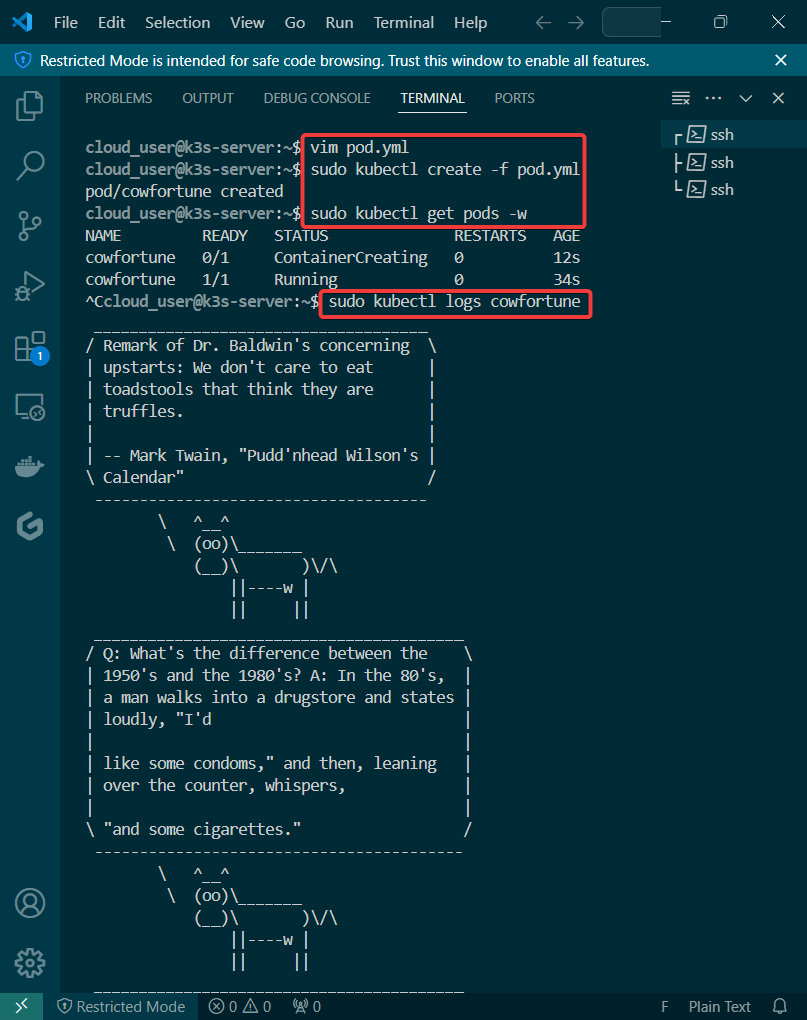Open the Explorer view in activity bar
This screenshot has height=1020, width=807.
click(x=30, y=105)
